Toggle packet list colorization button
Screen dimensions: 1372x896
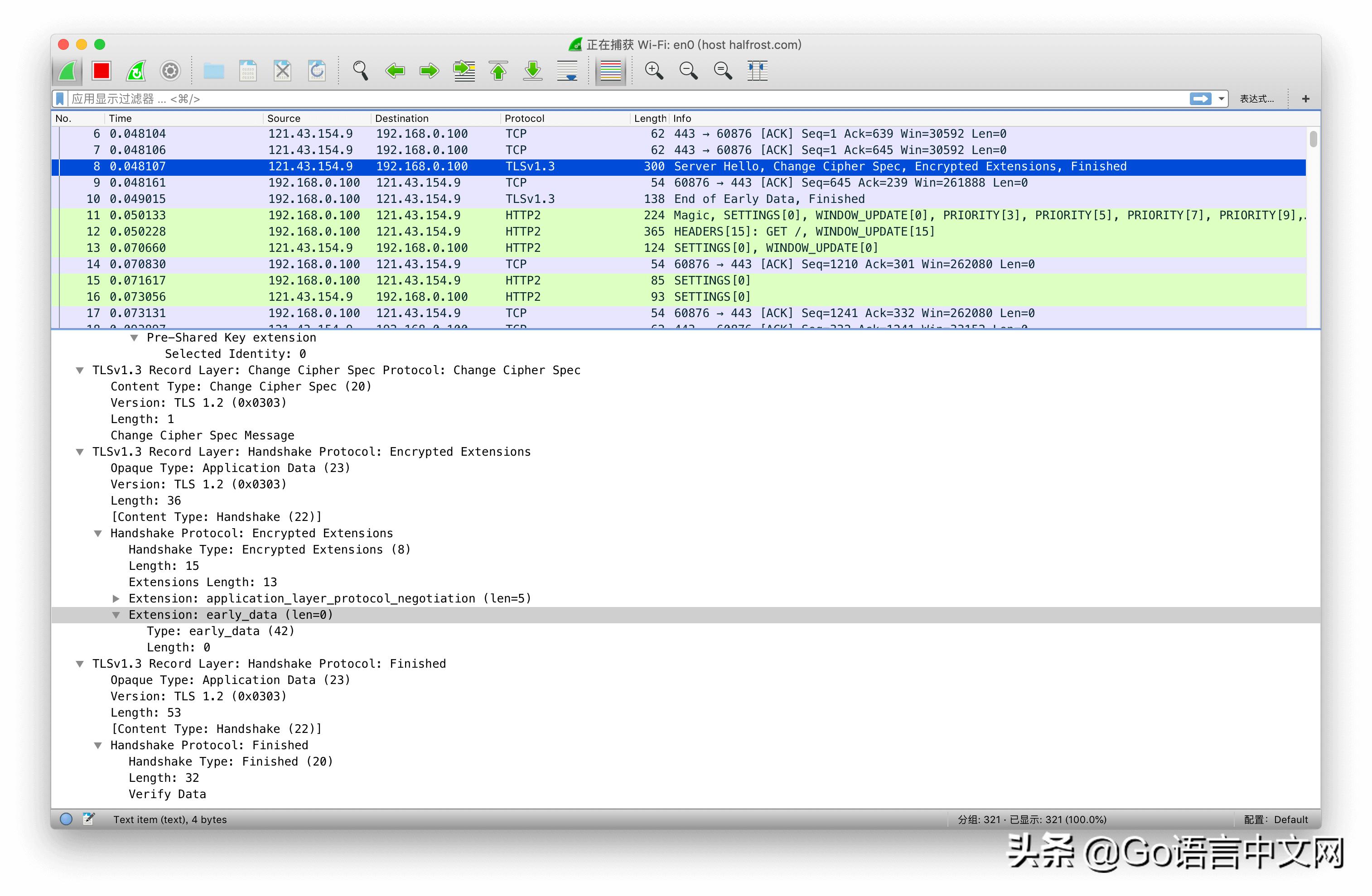point(610,71)
